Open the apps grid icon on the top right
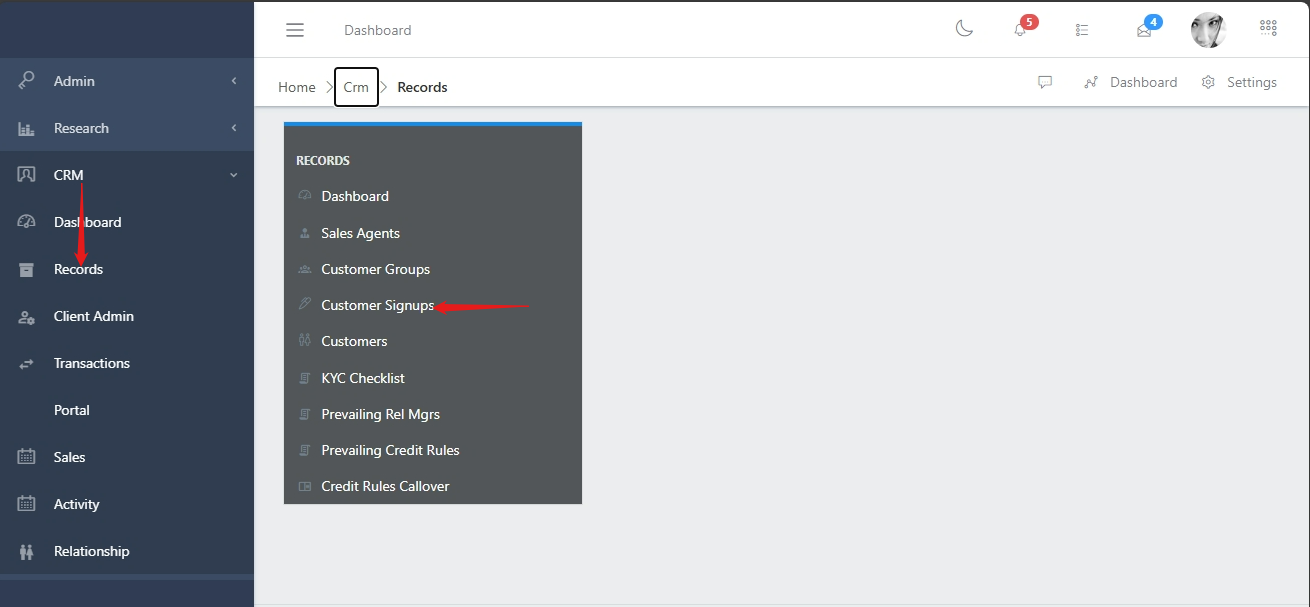 pos(1268,27)
